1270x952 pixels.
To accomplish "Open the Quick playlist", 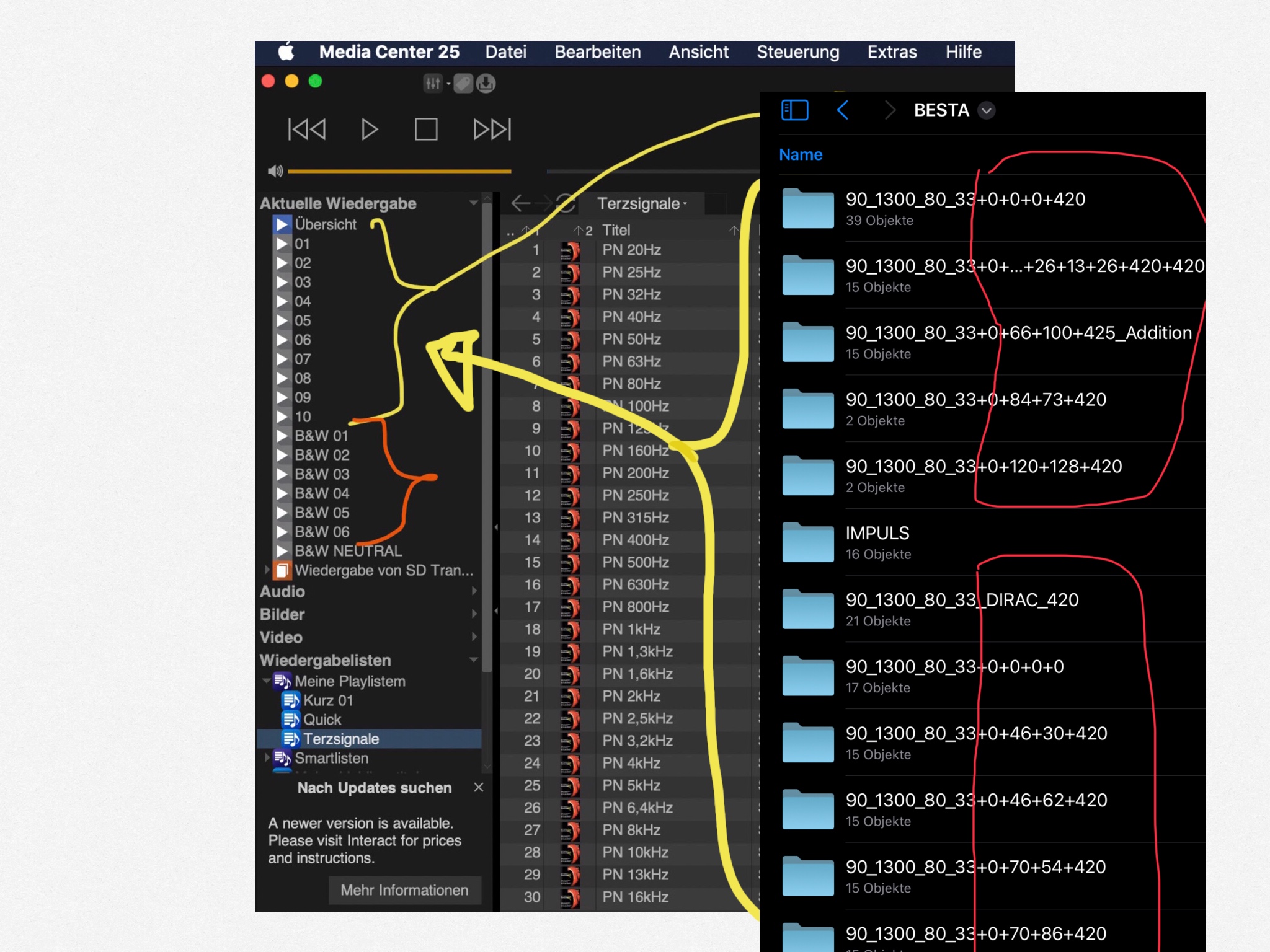I will pyautogui.click(x=322, y=720).
